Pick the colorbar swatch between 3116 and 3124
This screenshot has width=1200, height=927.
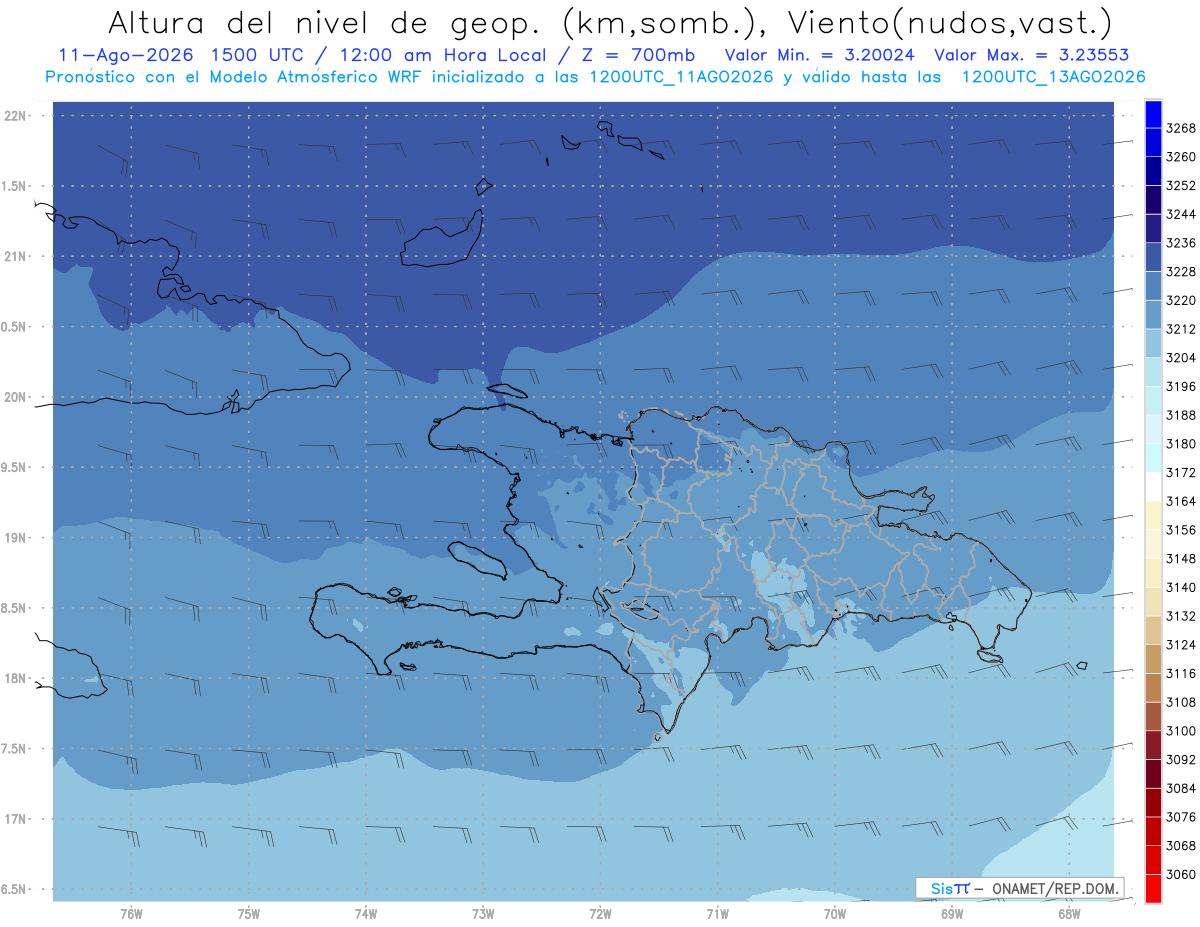click(x=1153, y=659)
